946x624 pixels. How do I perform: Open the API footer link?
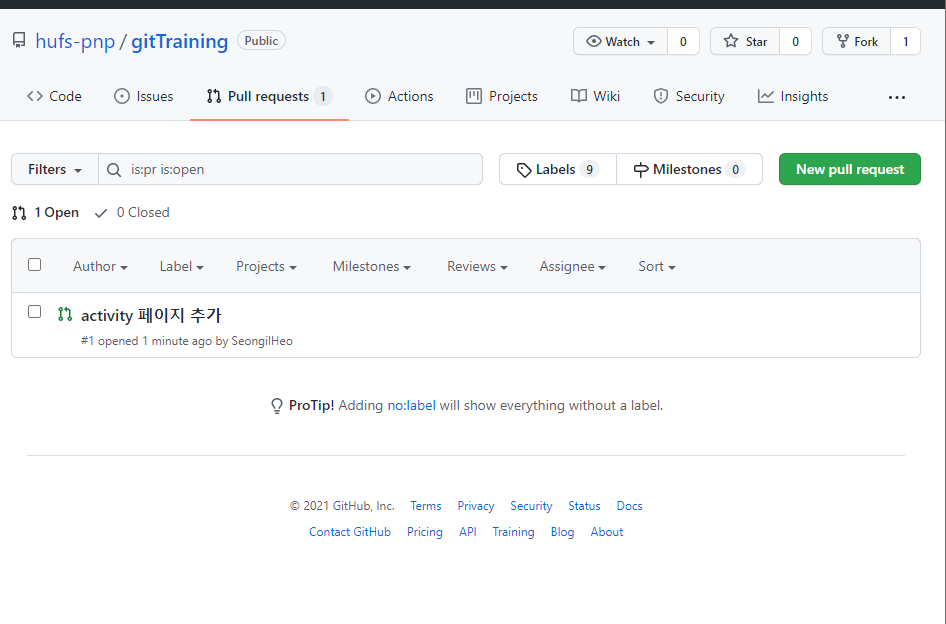tap(468, 532)
